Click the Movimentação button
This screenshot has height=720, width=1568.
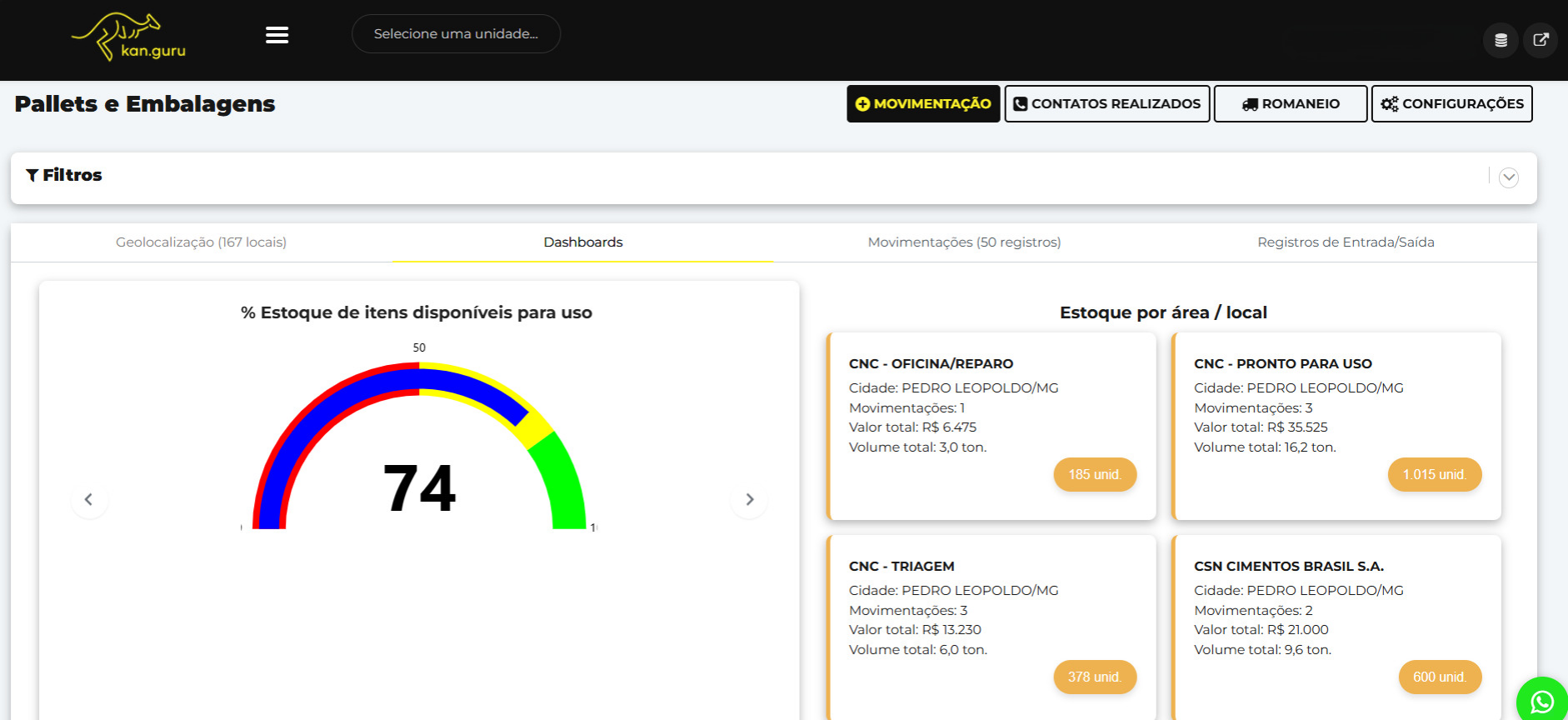pos(923,104)
